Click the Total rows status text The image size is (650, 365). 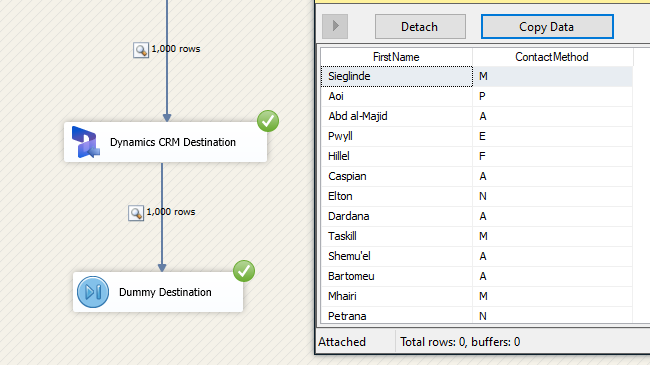point(460,342)
